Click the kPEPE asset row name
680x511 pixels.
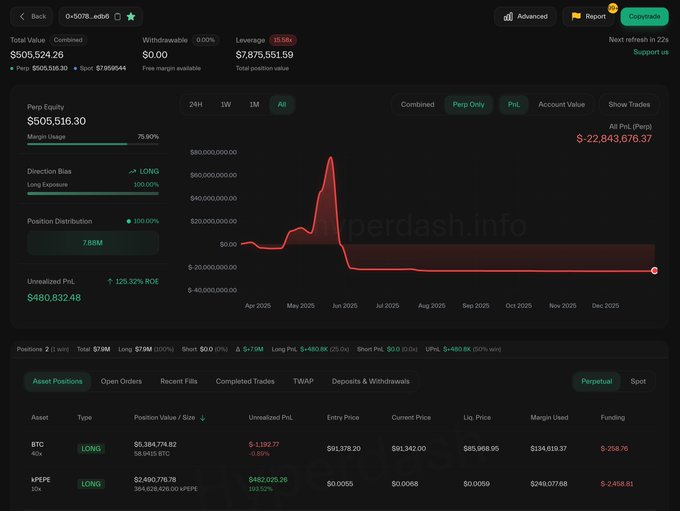[41, 479]
